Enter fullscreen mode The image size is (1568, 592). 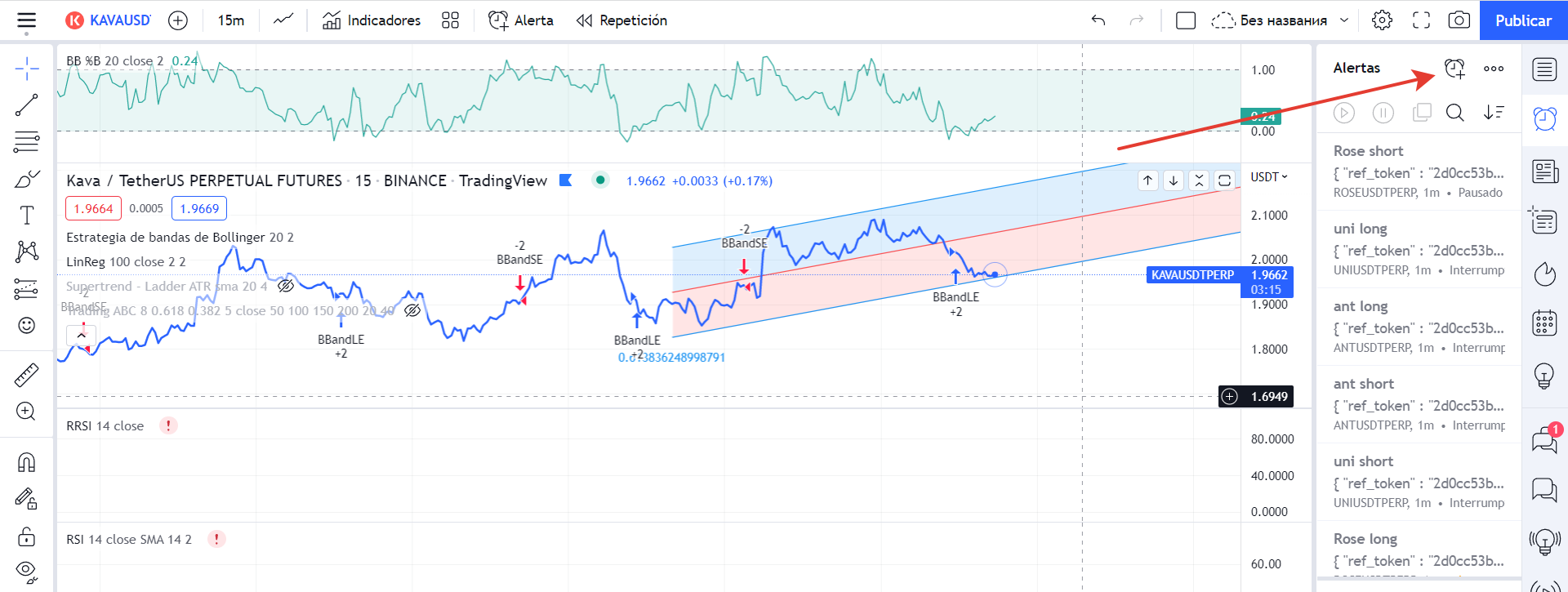coord(1421,20)
